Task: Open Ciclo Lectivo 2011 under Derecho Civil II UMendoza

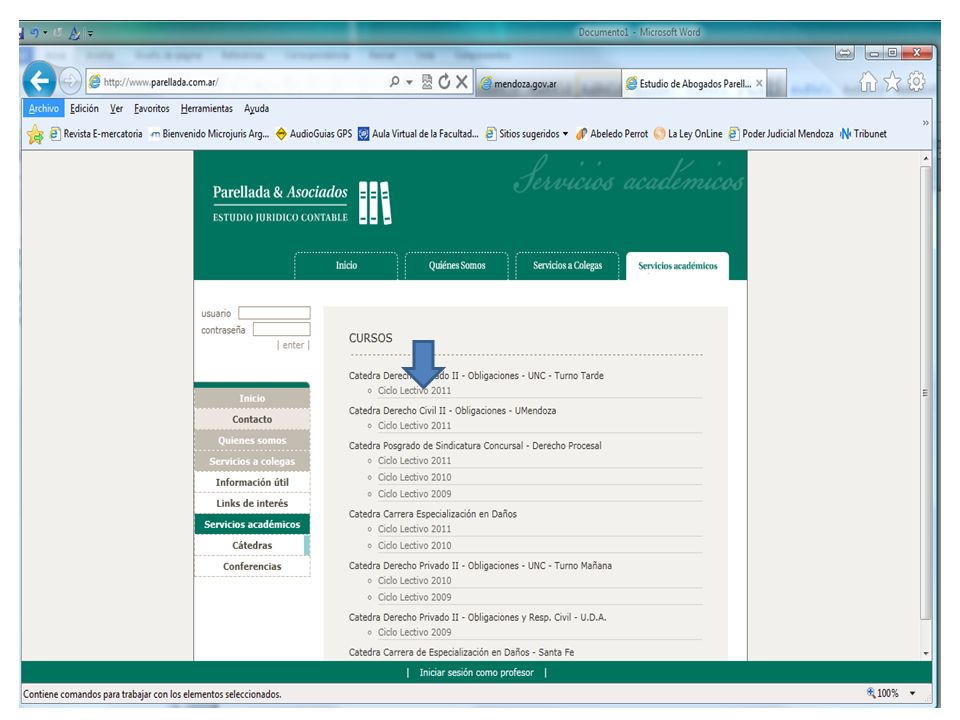Action: pos(414,426)
